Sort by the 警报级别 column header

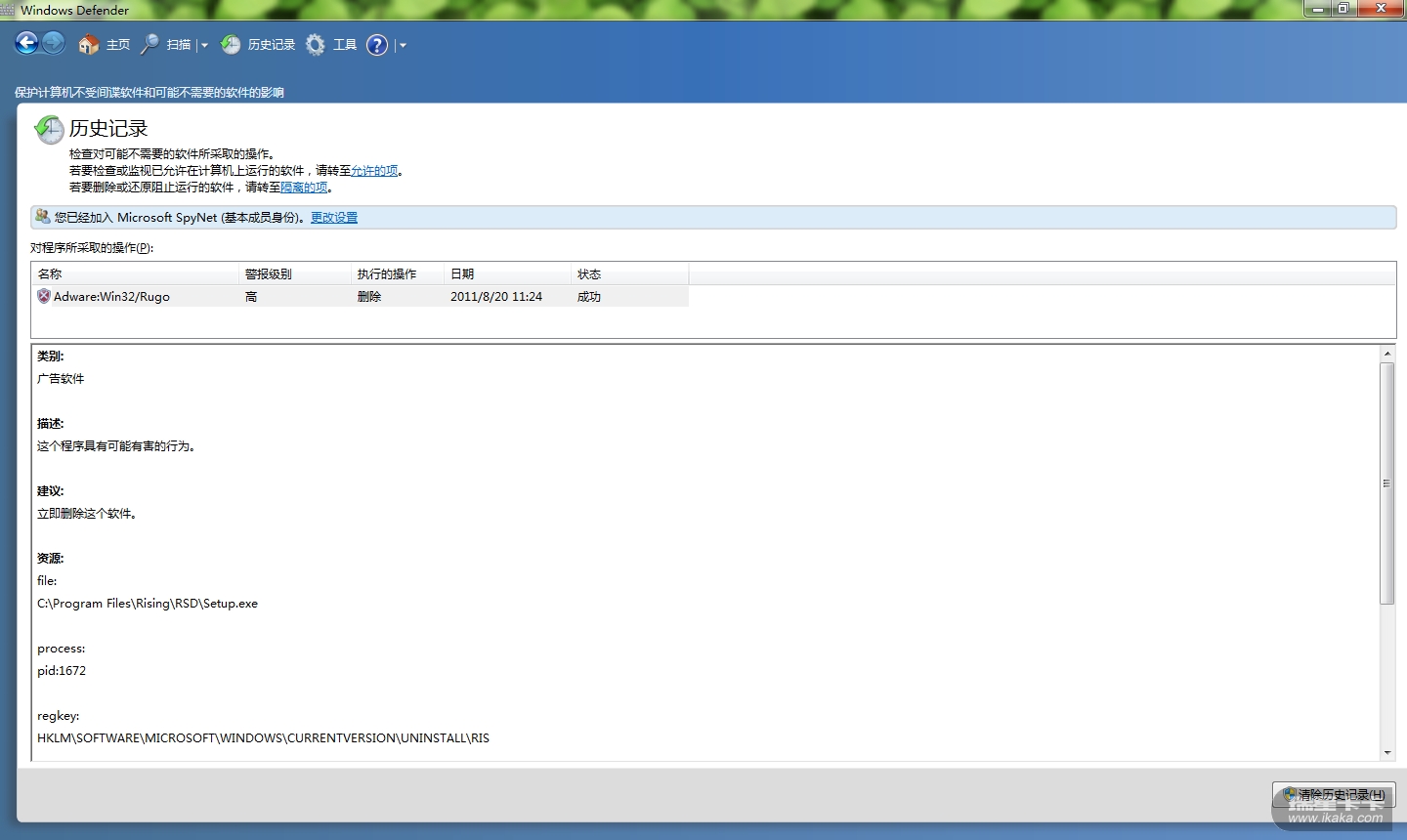click(x=294, y=274)
